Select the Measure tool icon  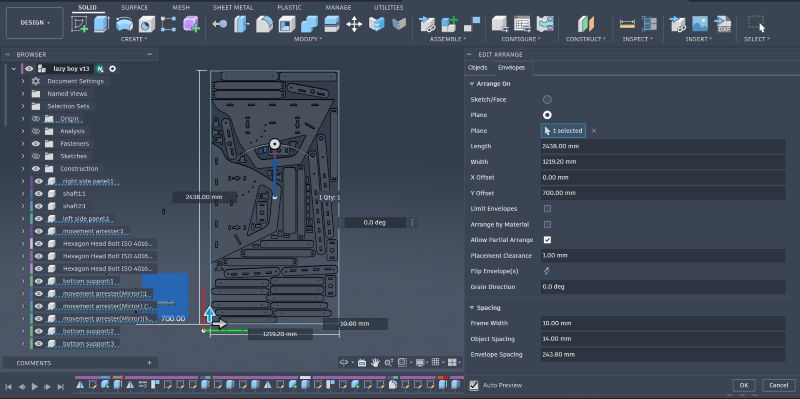click(x=627, y=23)
